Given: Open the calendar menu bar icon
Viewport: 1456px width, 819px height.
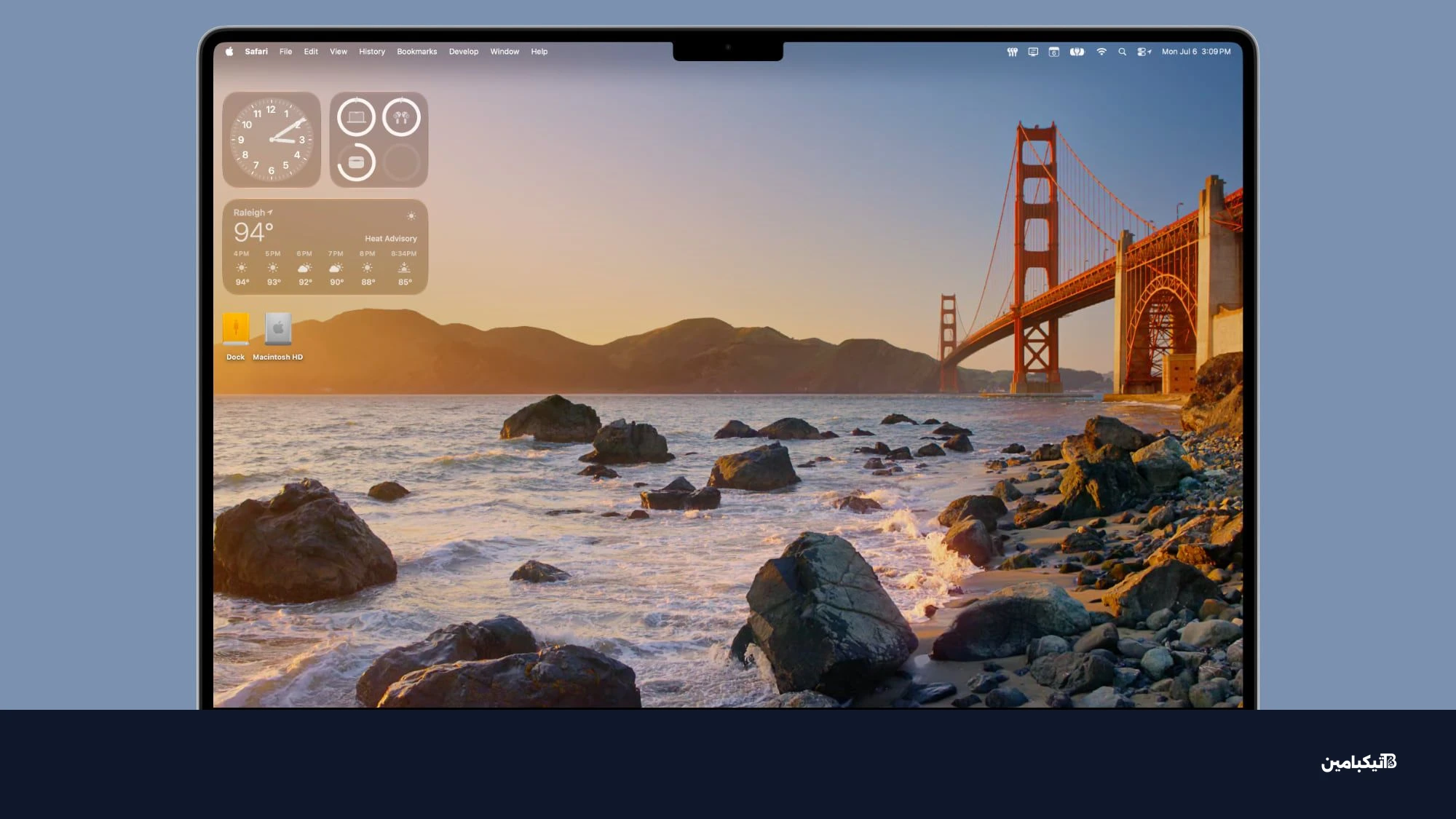Looking at the screenshot, I should pyautogui.click(x=1053, y=52).
